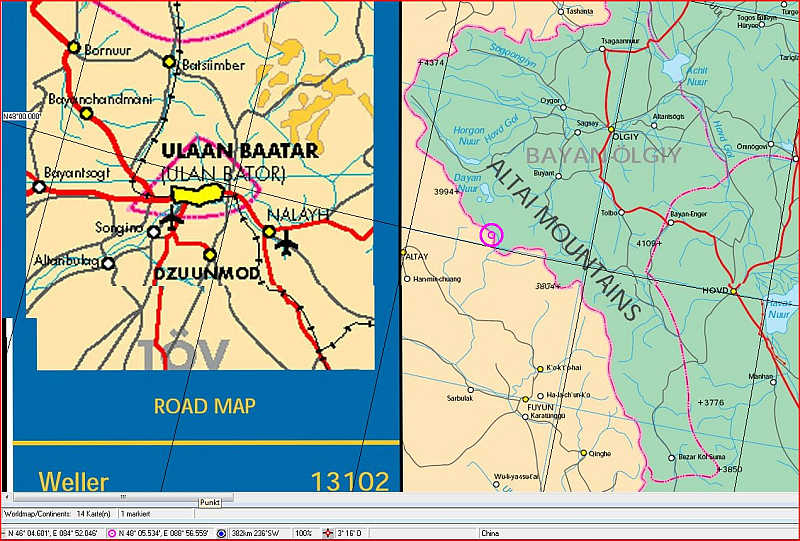Click the yellow marker at Altay

[x=403, y=252]
